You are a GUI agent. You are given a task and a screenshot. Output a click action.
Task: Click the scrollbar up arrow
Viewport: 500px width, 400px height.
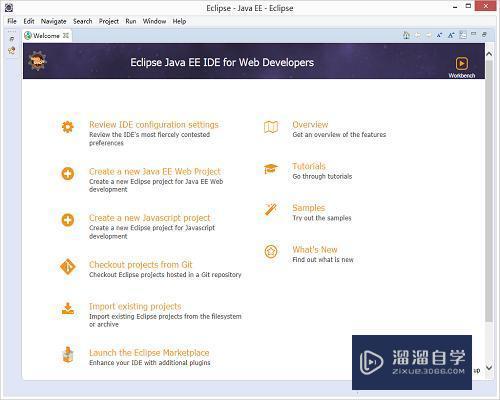click(489, 53)
